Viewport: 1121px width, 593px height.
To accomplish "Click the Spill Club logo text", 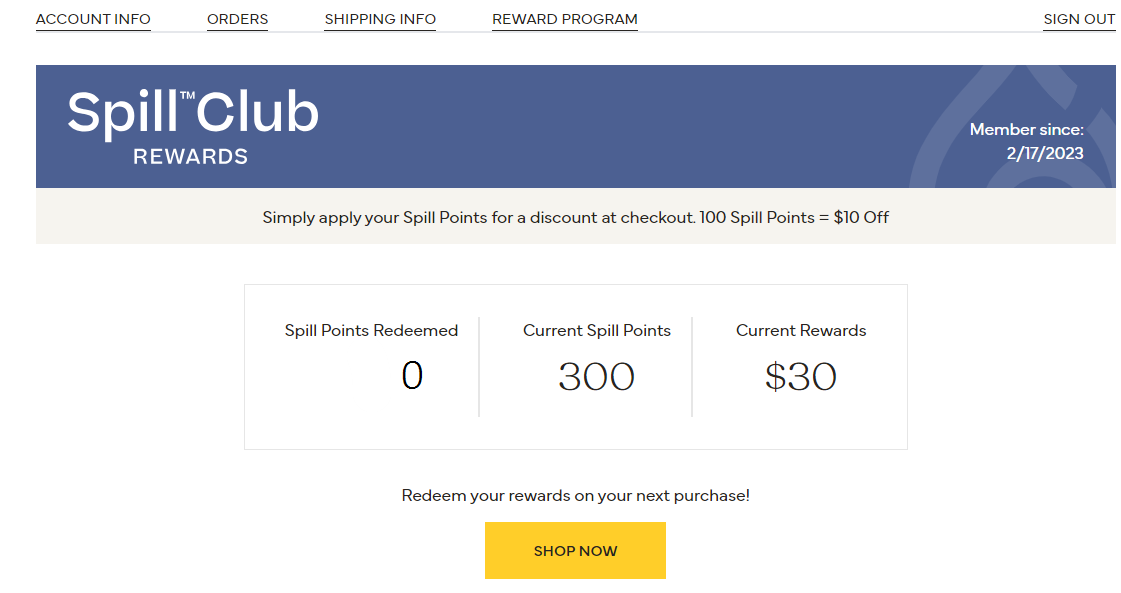I will [193, 114].
